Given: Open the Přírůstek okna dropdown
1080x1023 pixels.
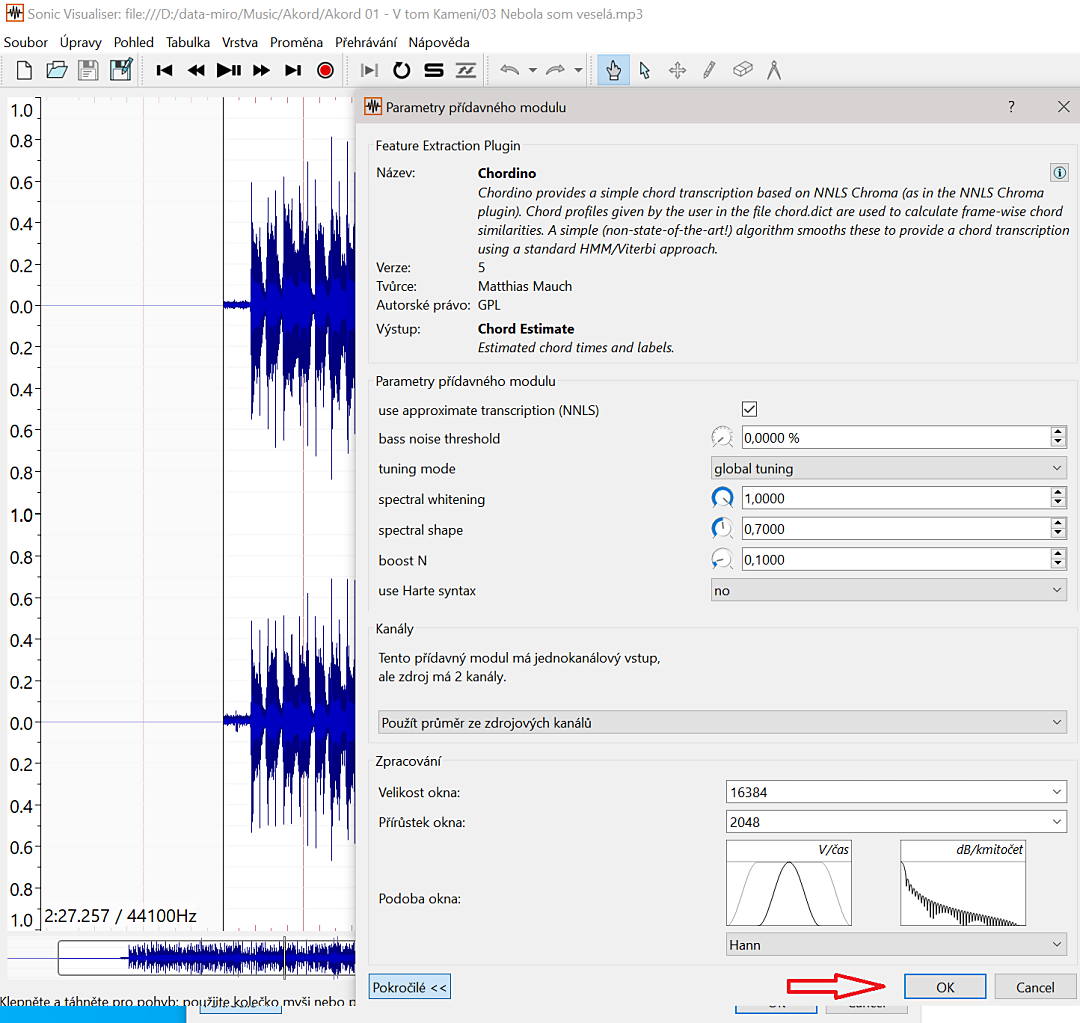Looking at the screenshot, I should pyautogui.click(x=896, y=822).
